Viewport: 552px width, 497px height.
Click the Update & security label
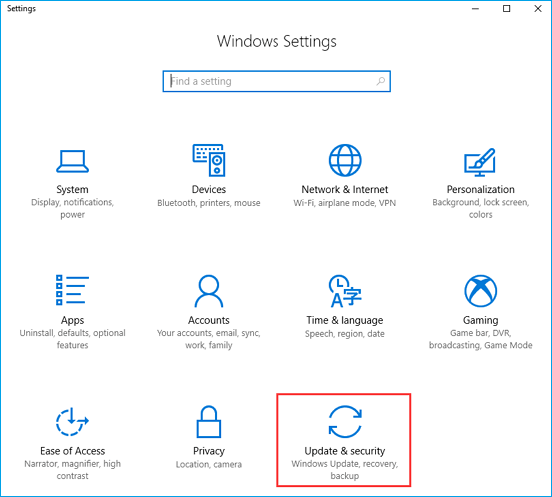[x=345, y=451]
